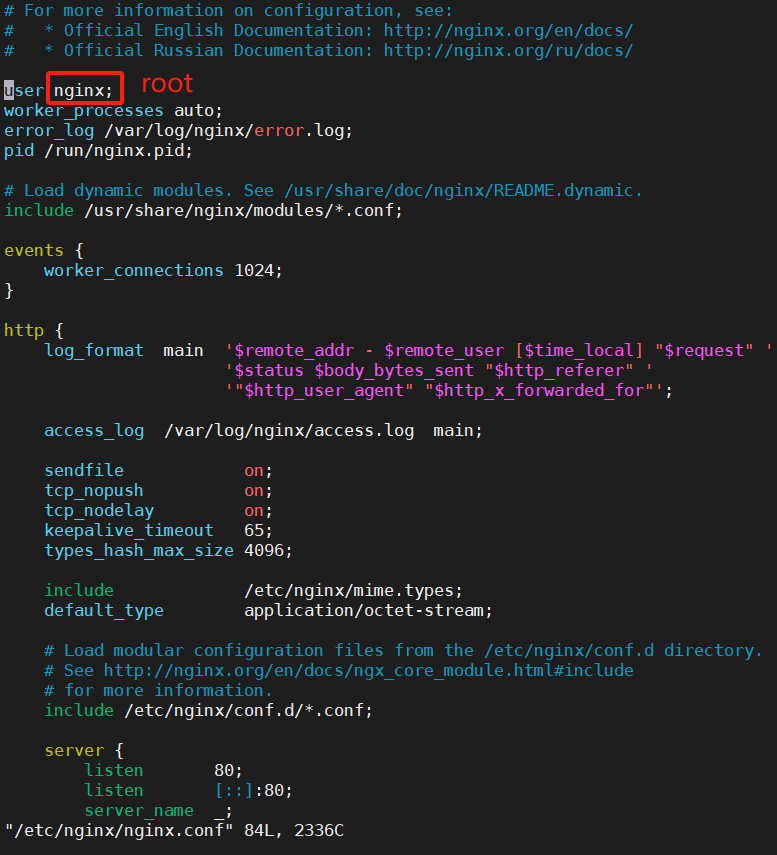Click the 'on;' value of tcp_nopush
This screenshot has width=777, height=855.
pyautogui.click(x=258, y=491)
